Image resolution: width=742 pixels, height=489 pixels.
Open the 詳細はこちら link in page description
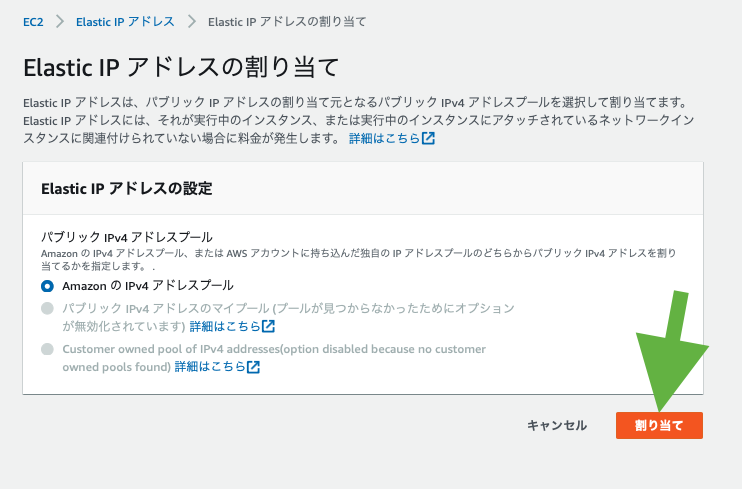(383, 138)
